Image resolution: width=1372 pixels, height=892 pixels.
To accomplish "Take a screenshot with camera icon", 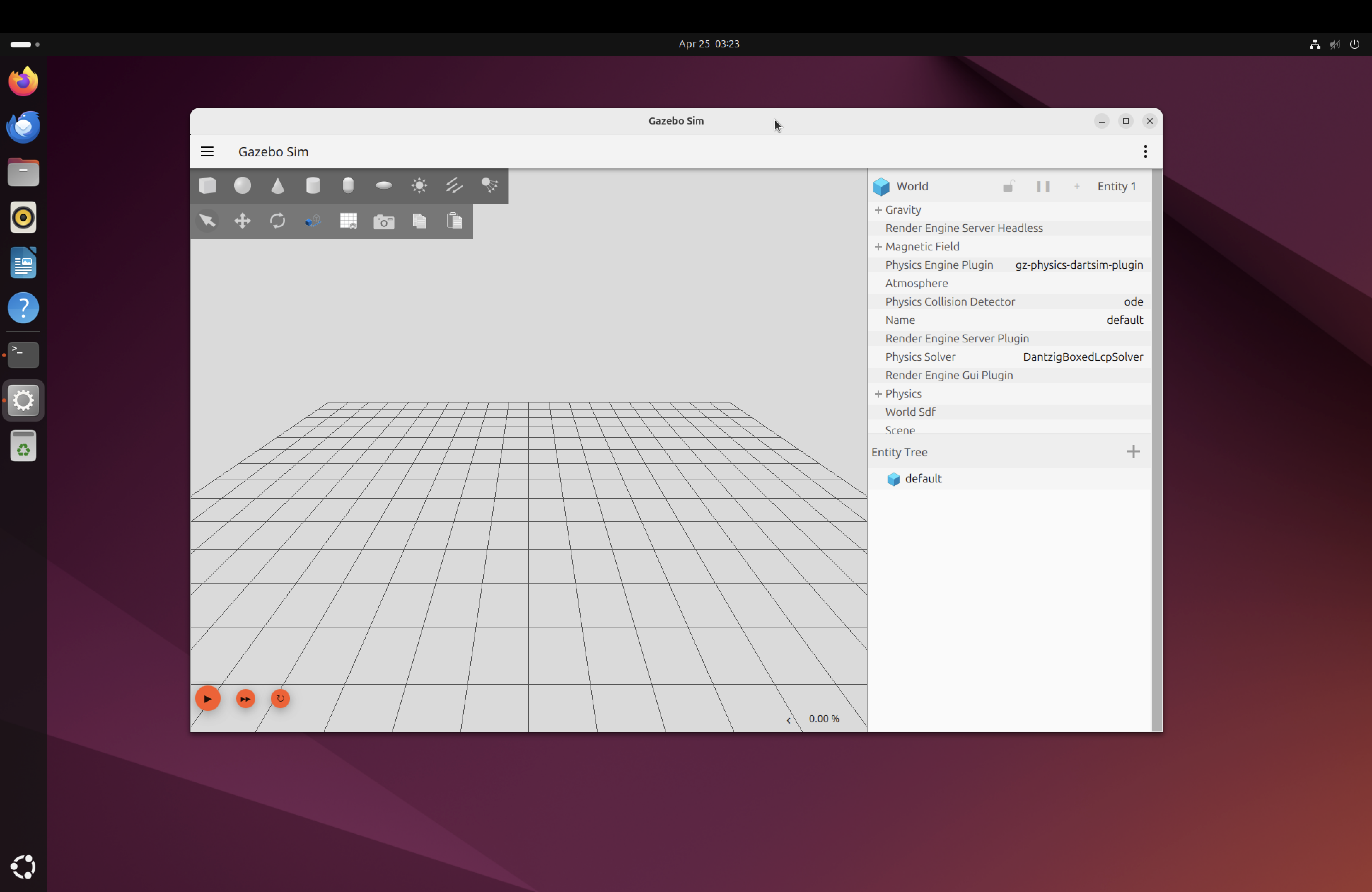I will point(384,221).
